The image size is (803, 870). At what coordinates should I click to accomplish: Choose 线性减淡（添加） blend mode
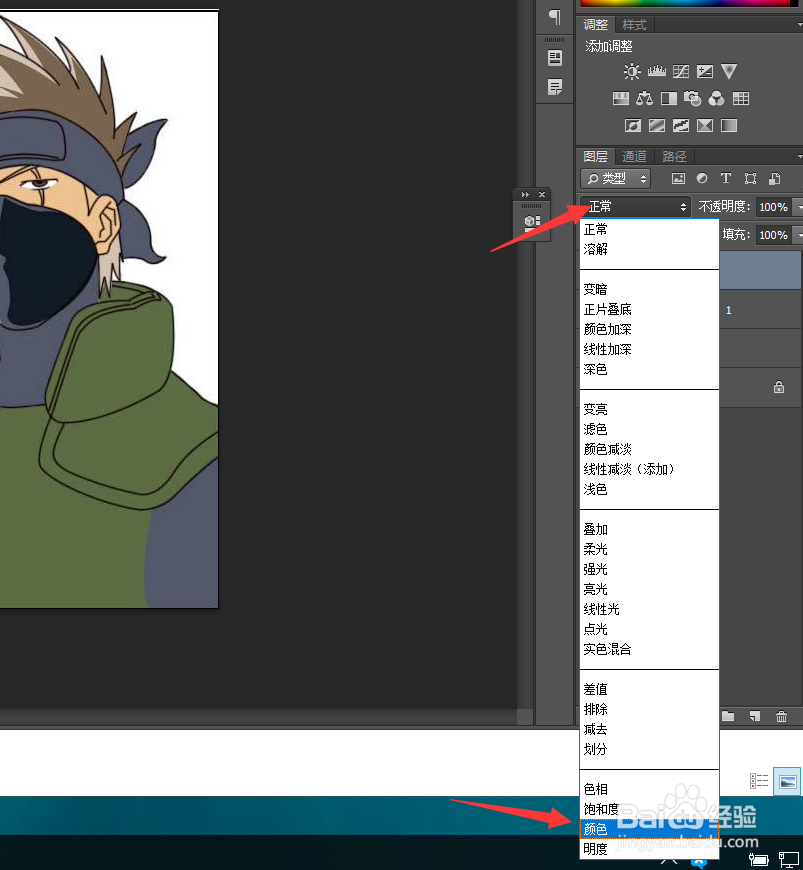[x=649, y=469]
